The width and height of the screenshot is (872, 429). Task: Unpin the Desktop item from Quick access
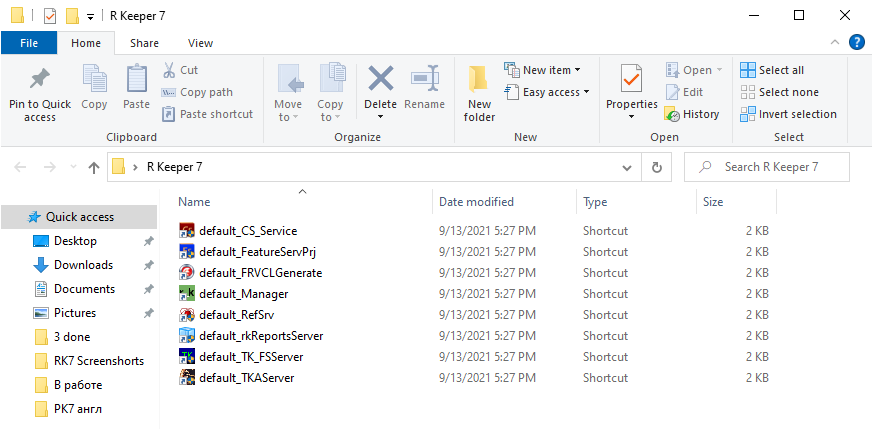tap(148, 241)
